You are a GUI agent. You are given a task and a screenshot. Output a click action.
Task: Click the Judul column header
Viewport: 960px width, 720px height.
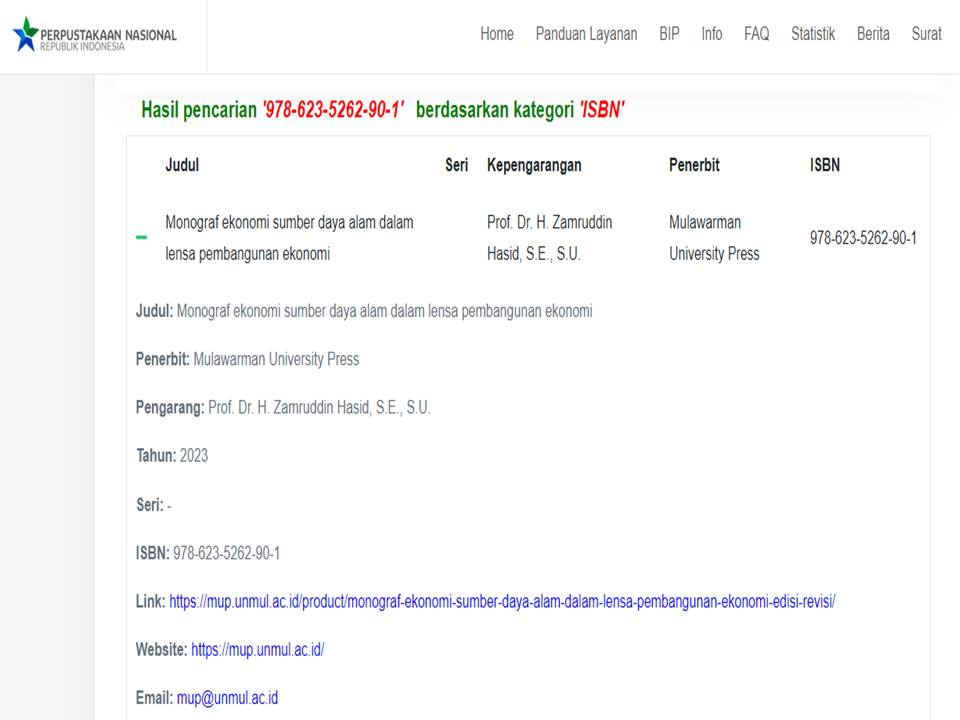[x=182, y=165]
